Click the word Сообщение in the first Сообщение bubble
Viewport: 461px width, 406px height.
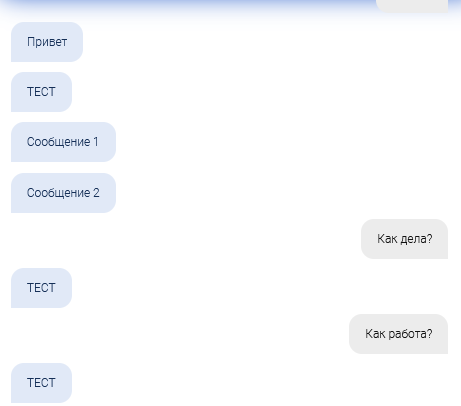click(58, 142)
